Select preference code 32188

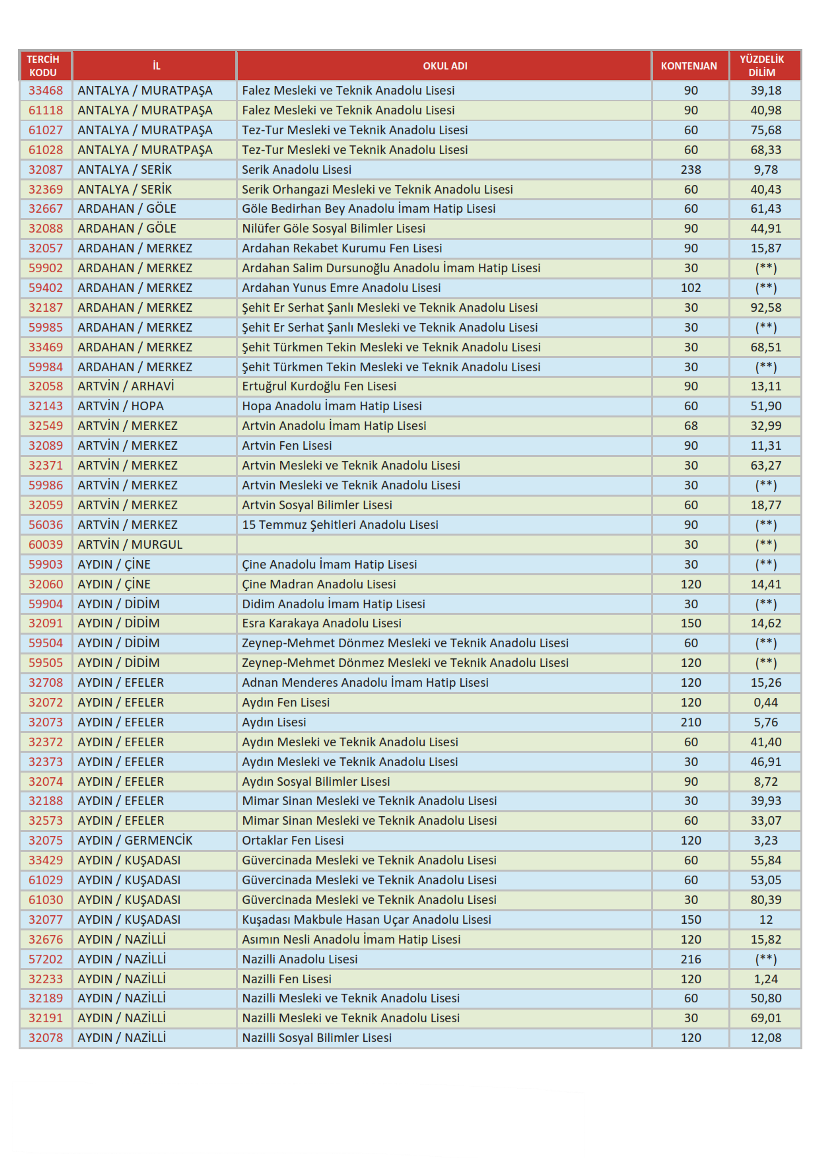46,801
